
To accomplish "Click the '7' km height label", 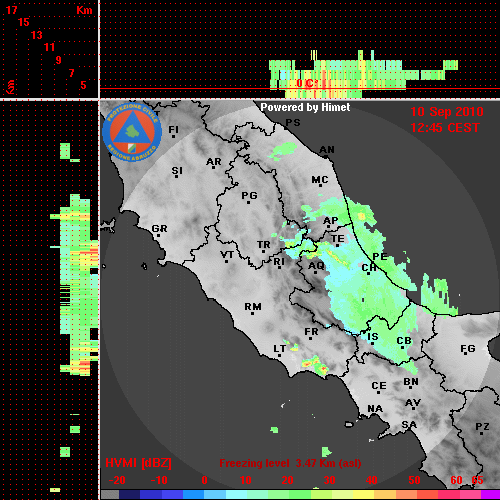I will [71, 73].
